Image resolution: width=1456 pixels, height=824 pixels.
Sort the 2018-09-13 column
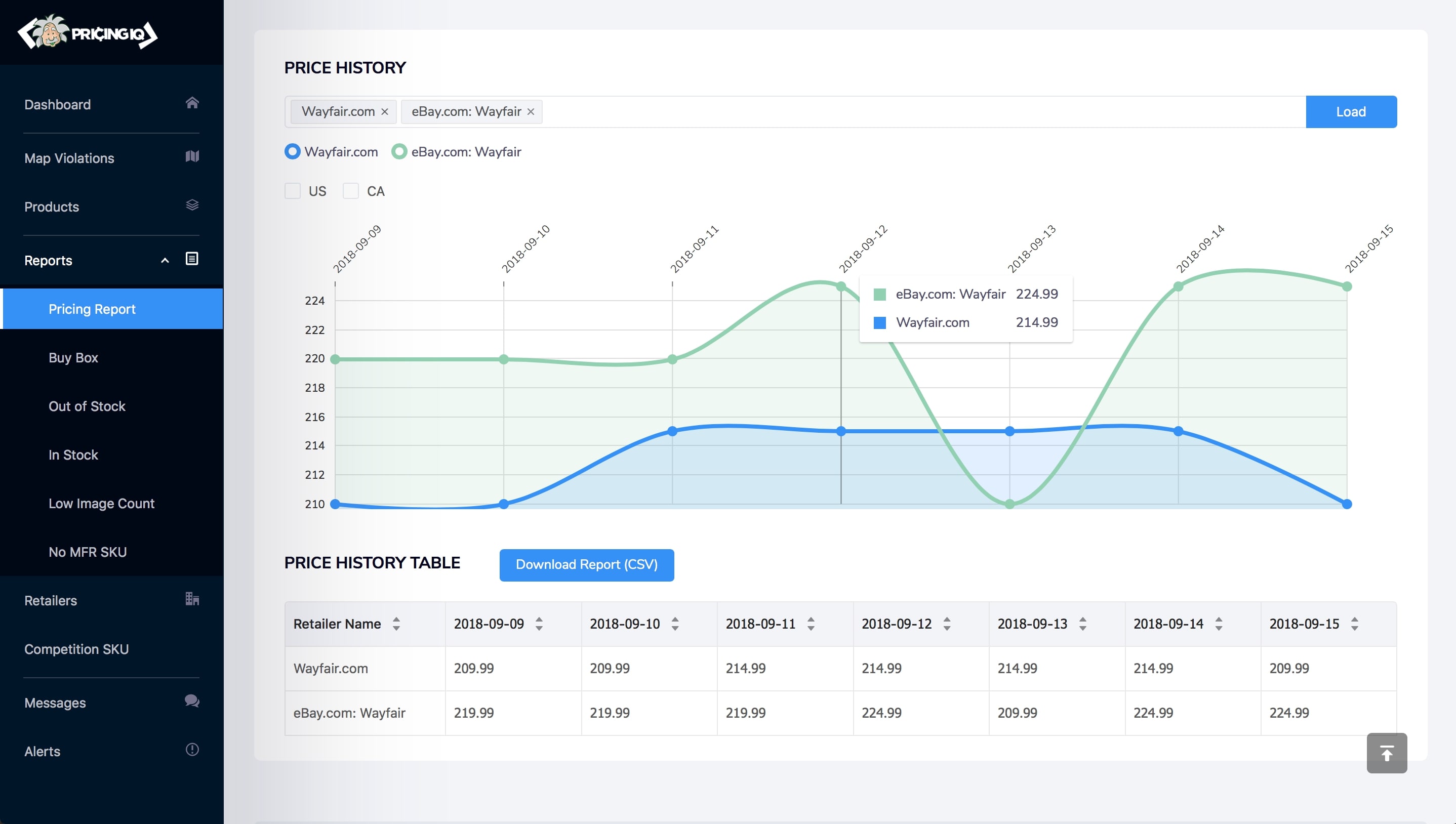tap(1082, 624)
